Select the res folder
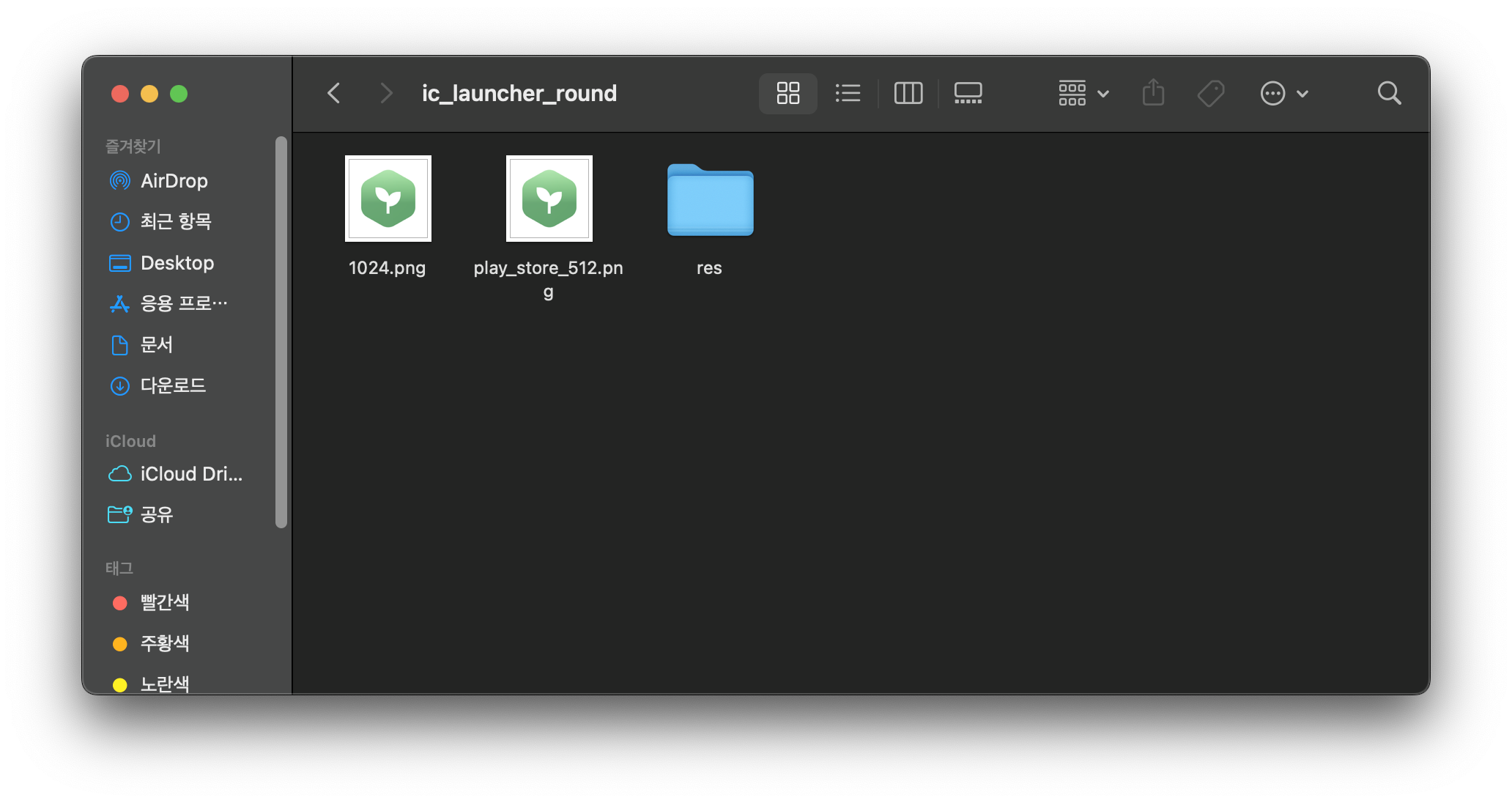This screenshot has width=1512, height=803. tap(710, 200)
